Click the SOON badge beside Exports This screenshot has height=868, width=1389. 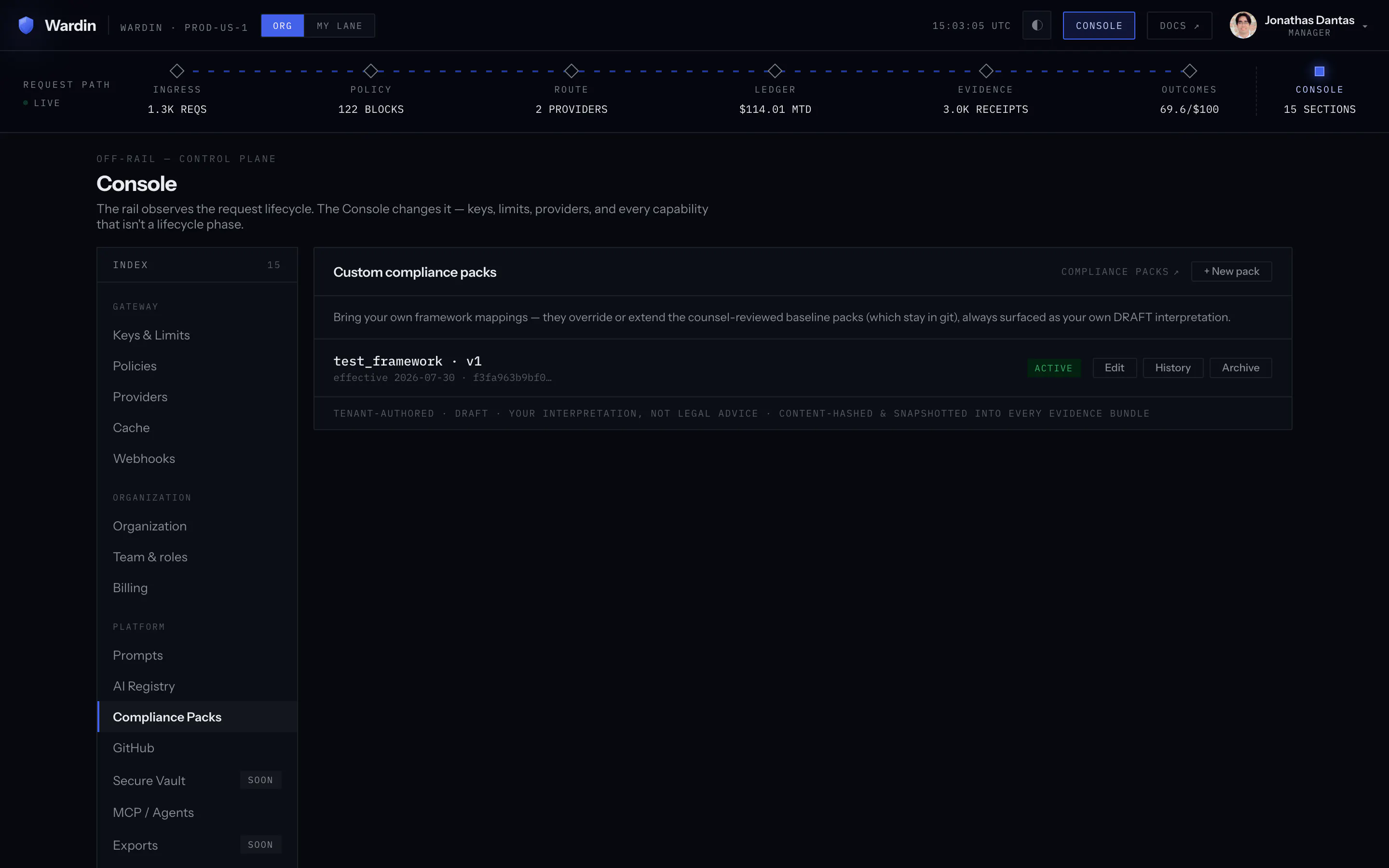click(260, 845)
